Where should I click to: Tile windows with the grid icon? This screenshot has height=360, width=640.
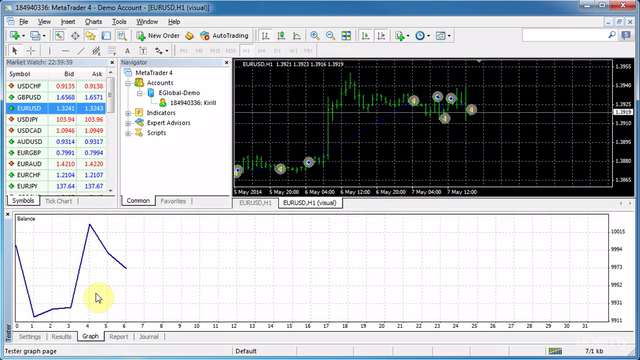346,36
